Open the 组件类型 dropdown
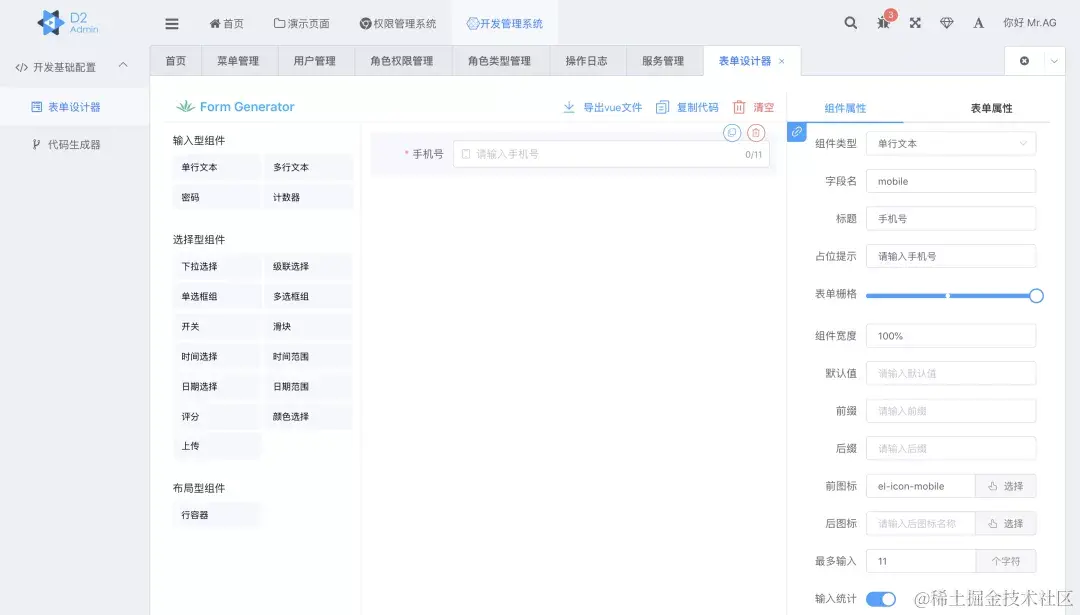Image resolution: width=1080 pixels, height=615 pixels. pos(951,143)
